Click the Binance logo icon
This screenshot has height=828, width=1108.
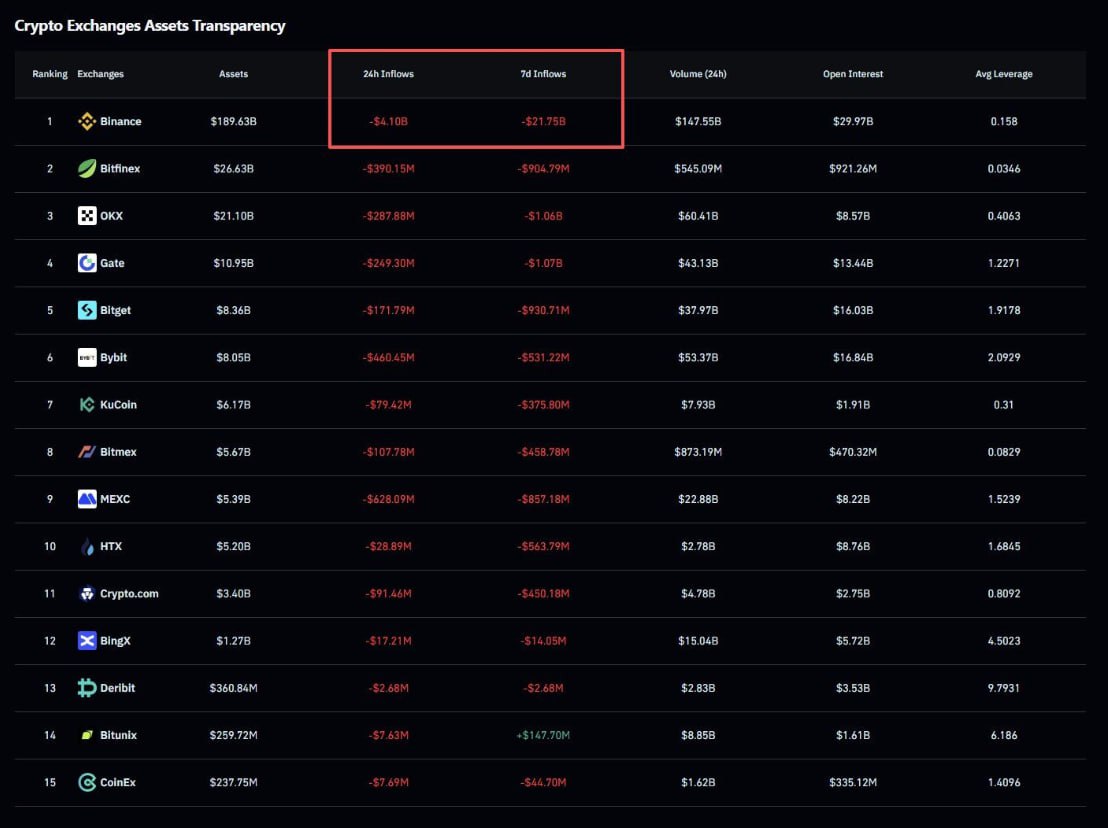tap(87, 122)
